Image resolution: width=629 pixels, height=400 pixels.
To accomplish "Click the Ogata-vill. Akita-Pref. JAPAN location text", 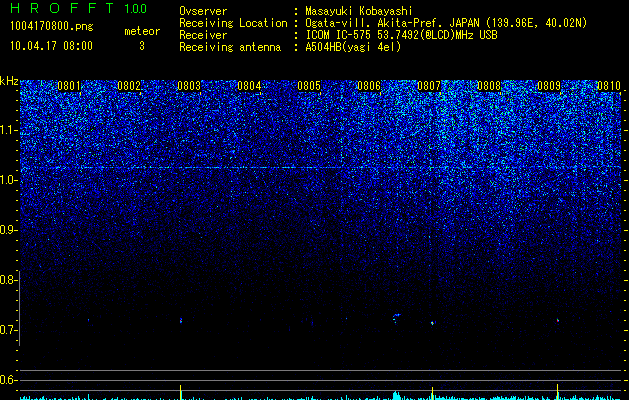I will click(x=446, y=23).
